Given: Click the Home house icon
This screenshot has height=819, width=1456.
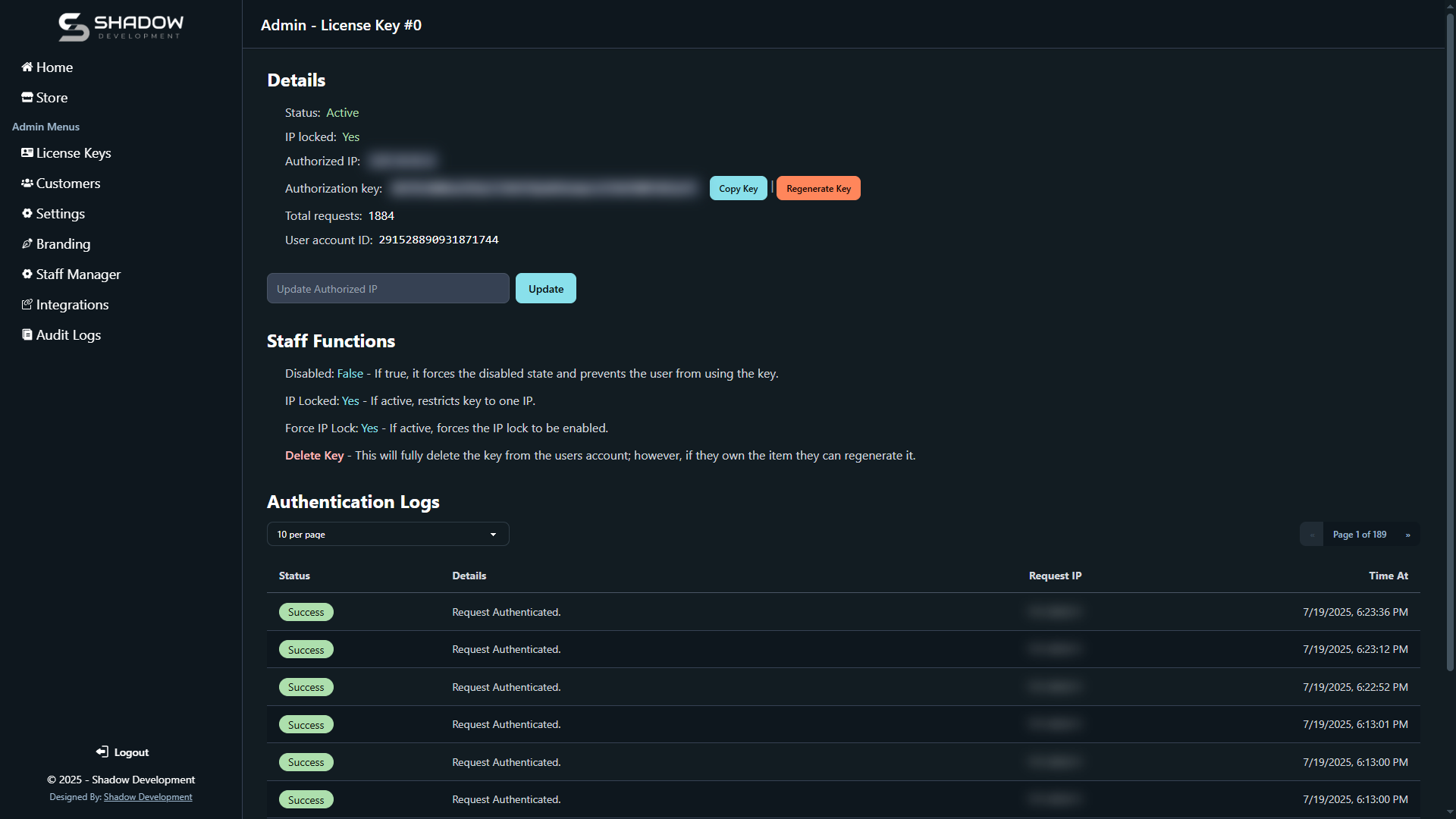Looking at the screenshot, I should 27,67.
